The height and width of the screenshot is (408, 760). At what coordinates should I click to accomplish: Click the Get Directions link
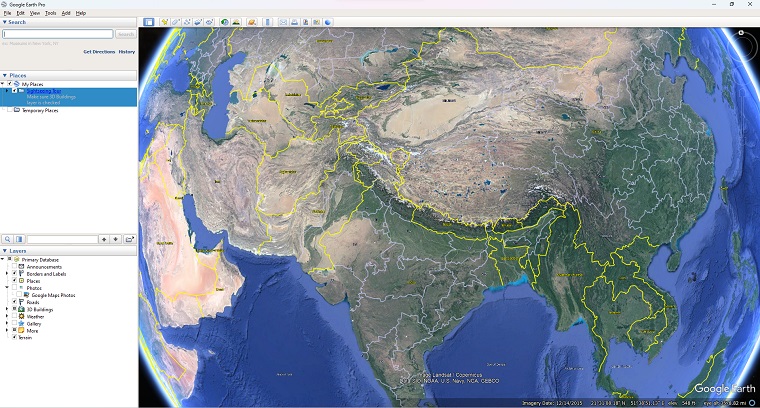tap(99, 51)
